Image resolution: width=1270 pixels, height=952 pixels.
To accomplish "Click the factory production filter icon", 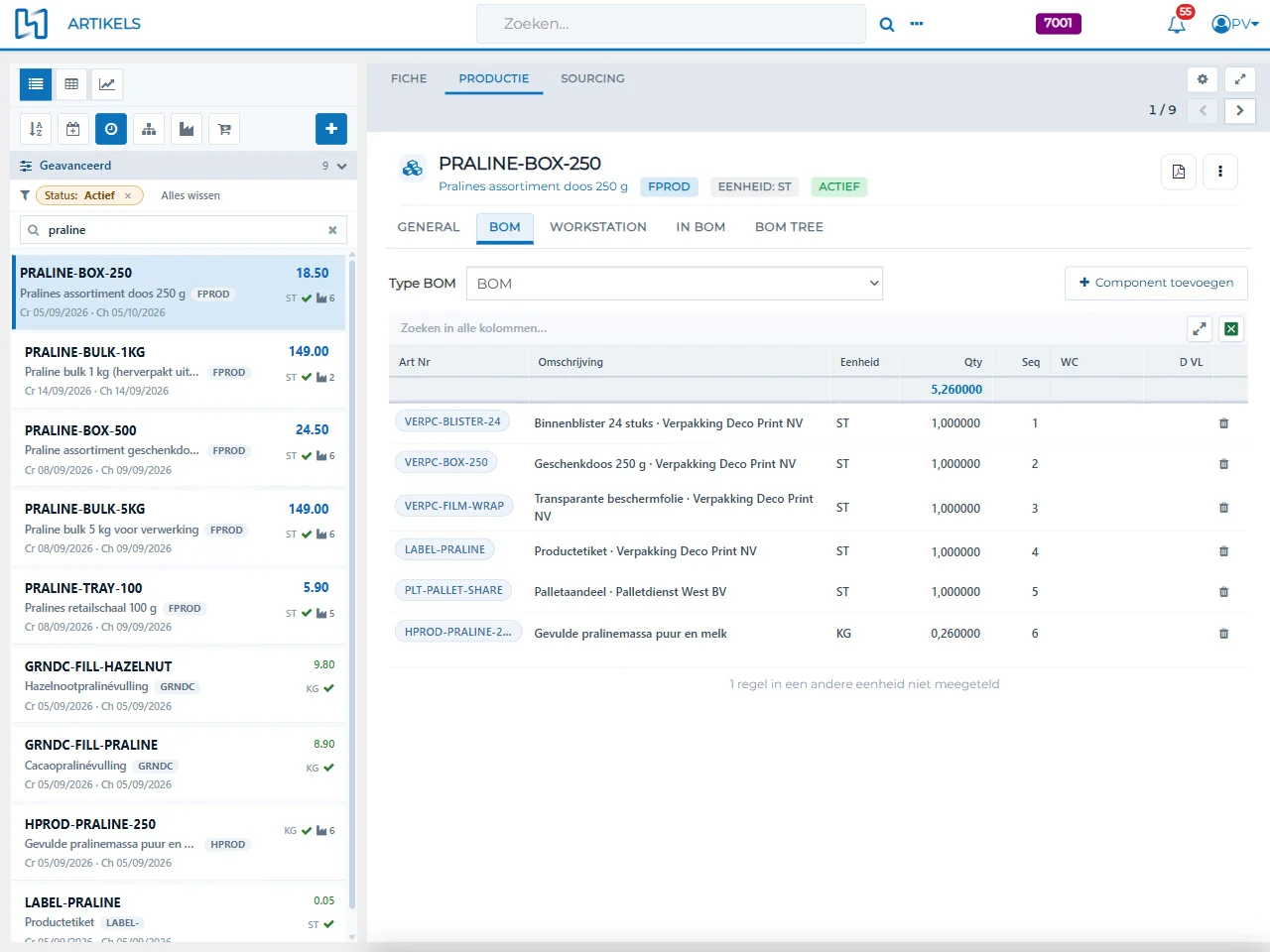I will tap(187, 129).
